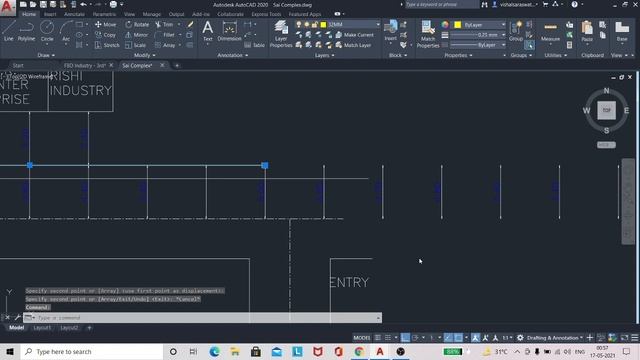Screen dimensions: 640x360
Task: Click the TOP face of ViewCube
Action: pyautogui.click(x=607, y=110)
